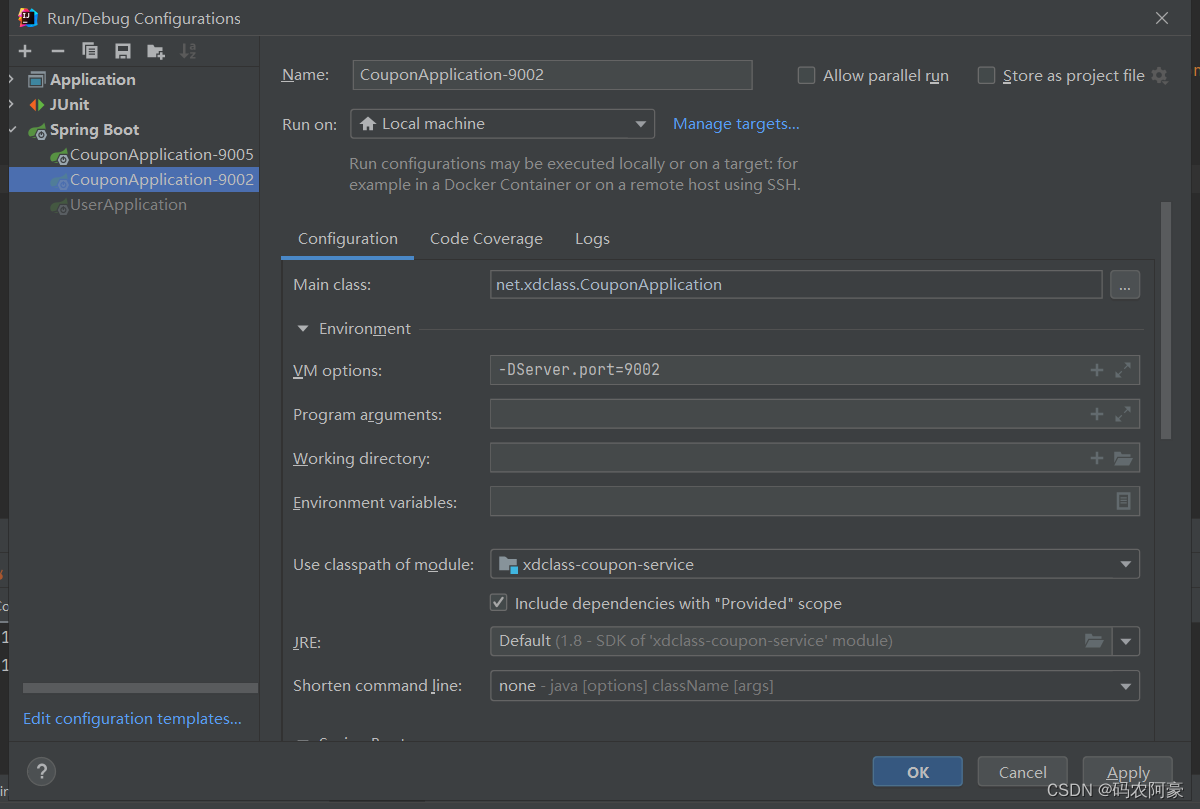The image size is (1200, 809).
Task: Save the configuration with the disk icon
Action: 123,51
